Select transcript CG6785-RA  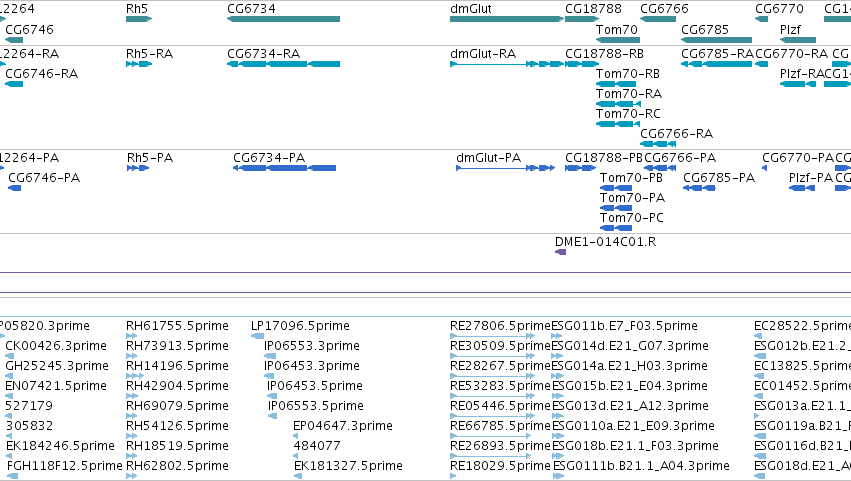click(x=716, y=64)
